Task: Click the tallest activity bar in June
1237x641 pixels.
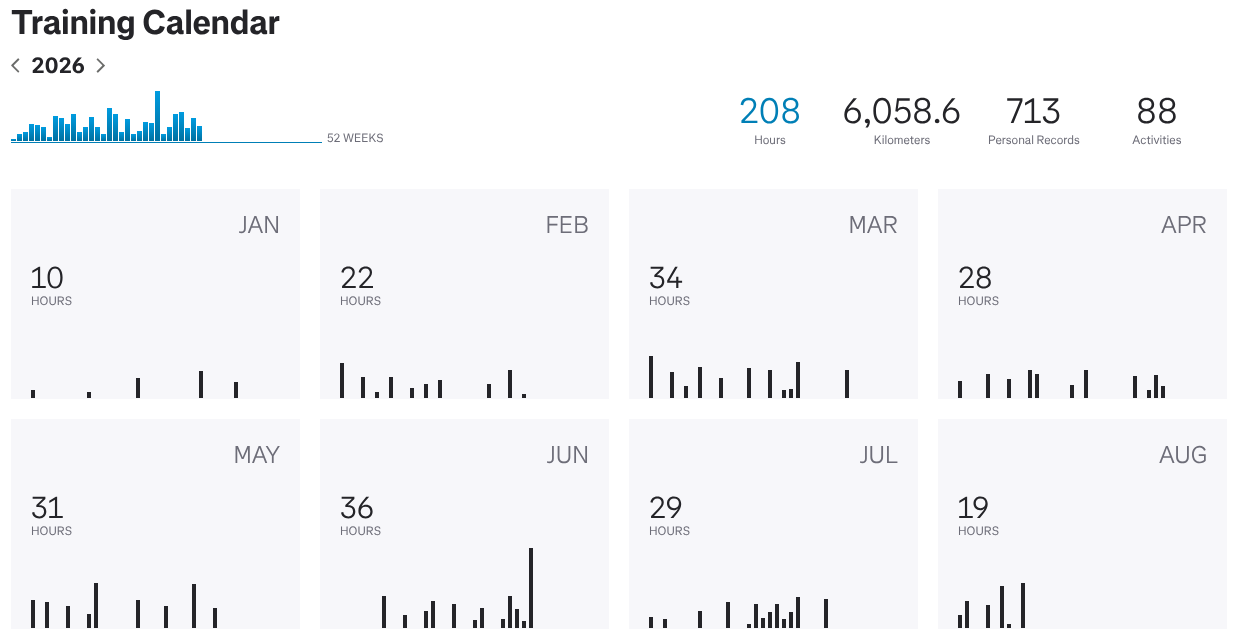Action: tap(531, 588)
